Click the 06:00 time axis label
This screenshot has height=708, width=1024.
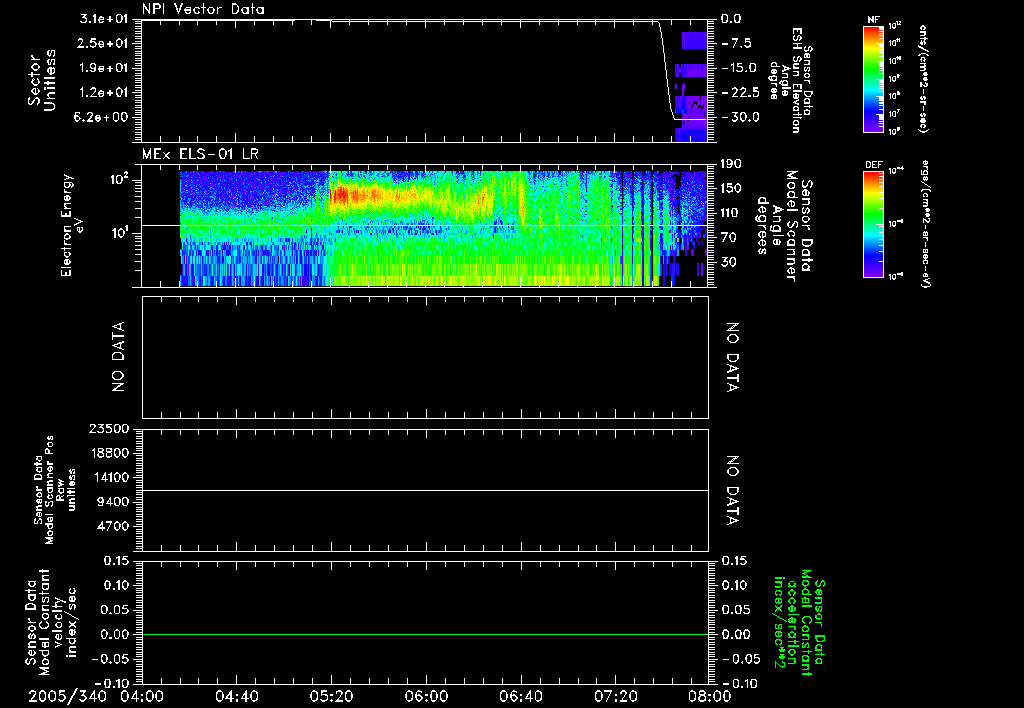coord(426,696)
